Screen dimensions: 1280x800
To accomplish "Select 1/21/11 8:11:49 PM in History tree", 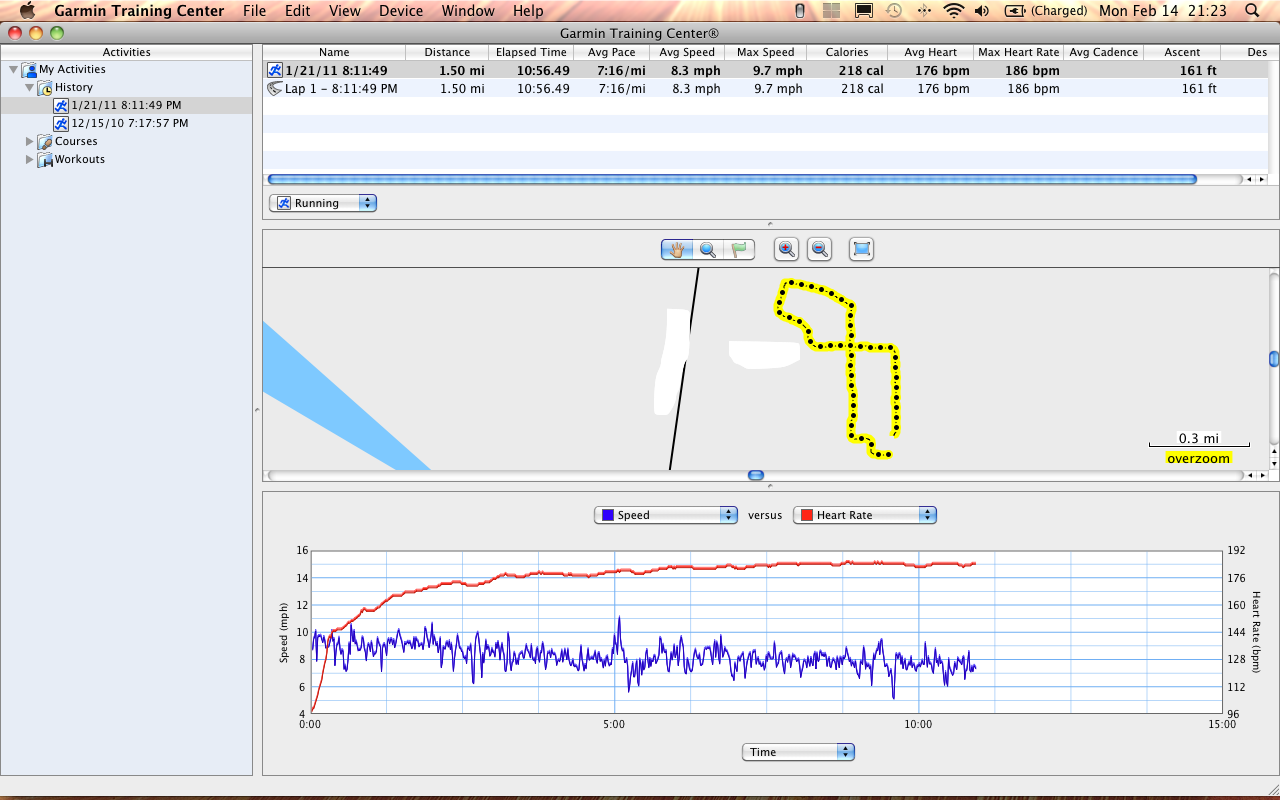I will click(126, 106).
